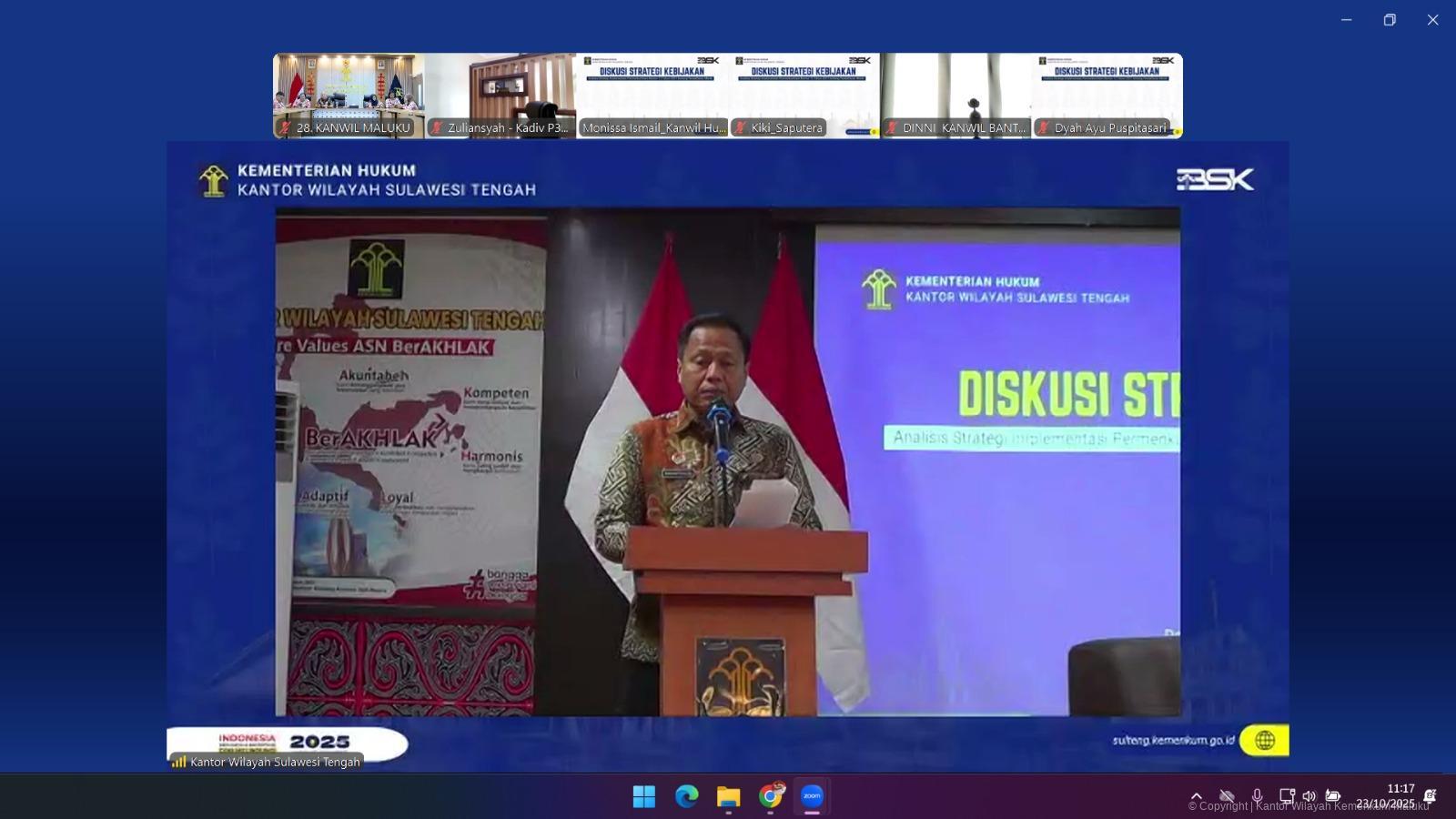Launch Google Chrome from the taskbar
The image size is (1456, 819).
771,796
